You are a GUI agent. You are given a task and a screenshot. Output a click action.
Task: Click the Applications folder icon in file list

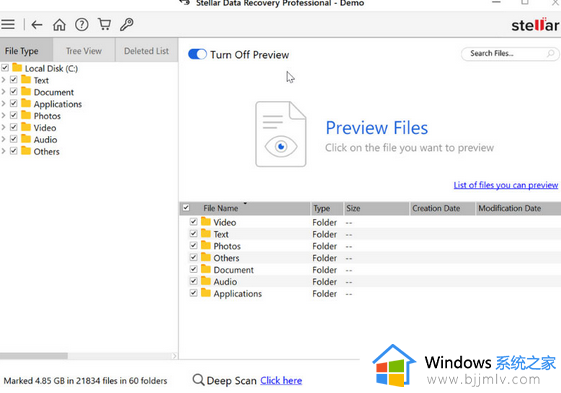pyautogui.click(x=206, y=292)
